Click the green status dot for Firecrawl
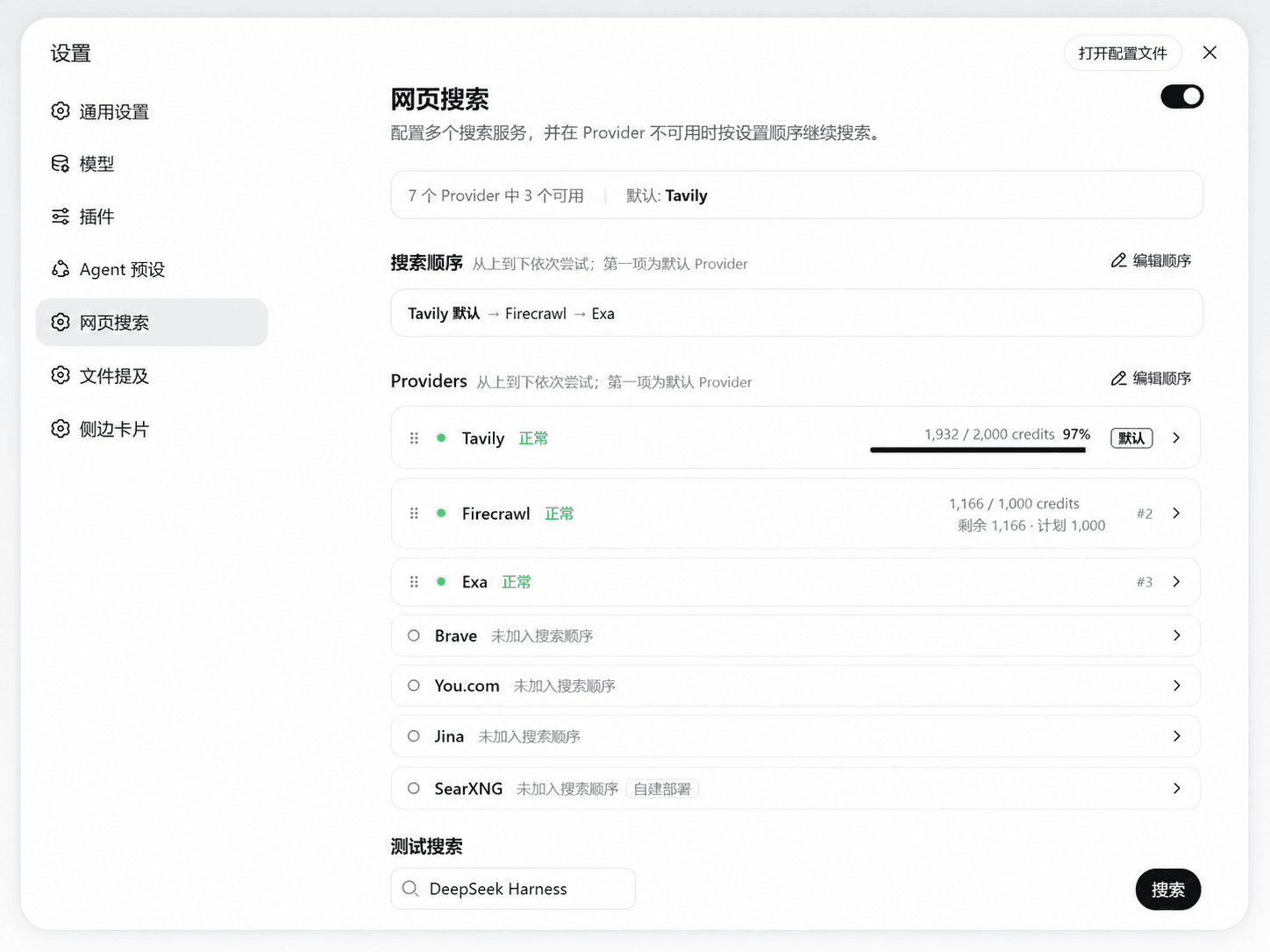Image resolution: width=1270 pixels, height=952 pixels. 441,513
